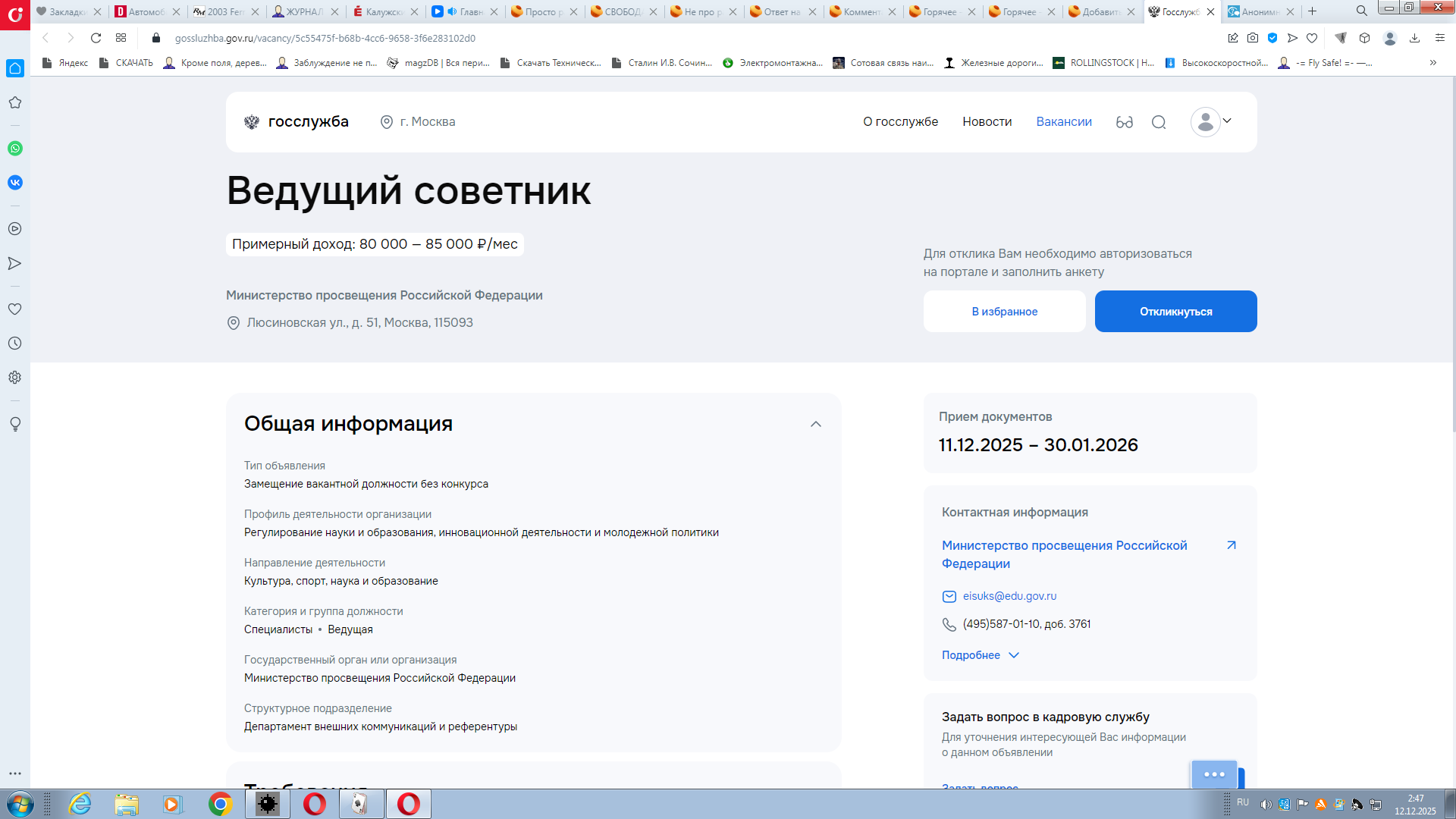
Task: Go to the Новости section
Action: pos(987,122)
